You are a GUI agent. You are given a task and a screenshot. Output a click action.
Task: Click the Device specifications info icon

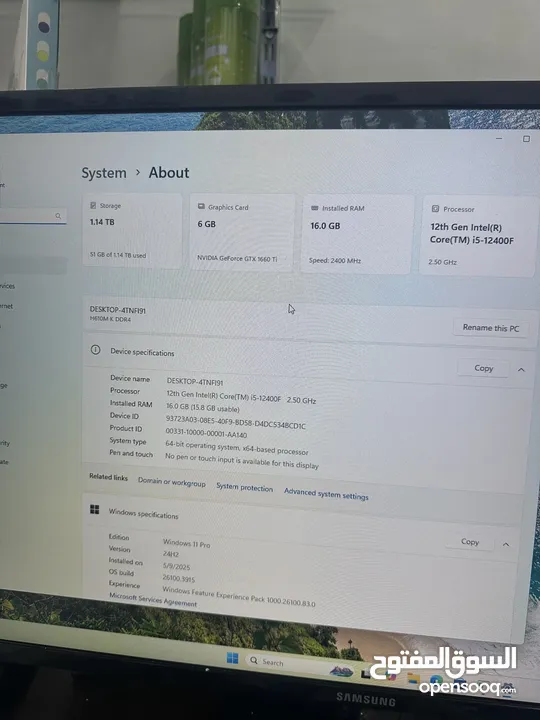[96, 350]
